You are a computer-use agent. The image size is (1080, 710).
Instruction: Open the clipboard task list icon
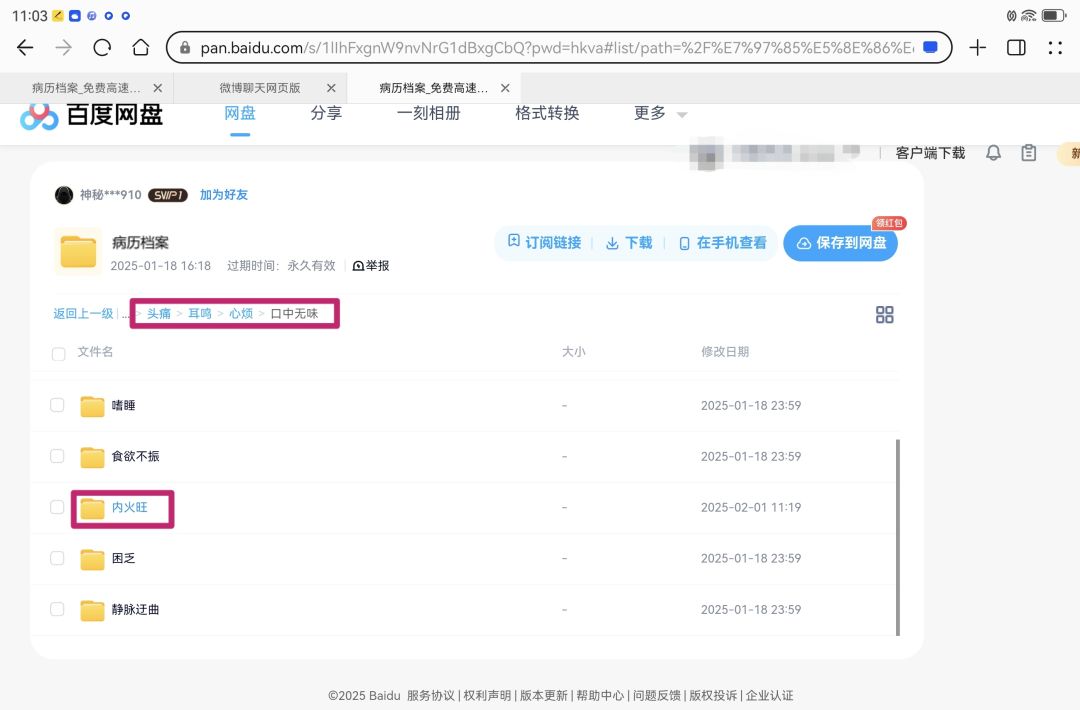(x=1028, y=153)
